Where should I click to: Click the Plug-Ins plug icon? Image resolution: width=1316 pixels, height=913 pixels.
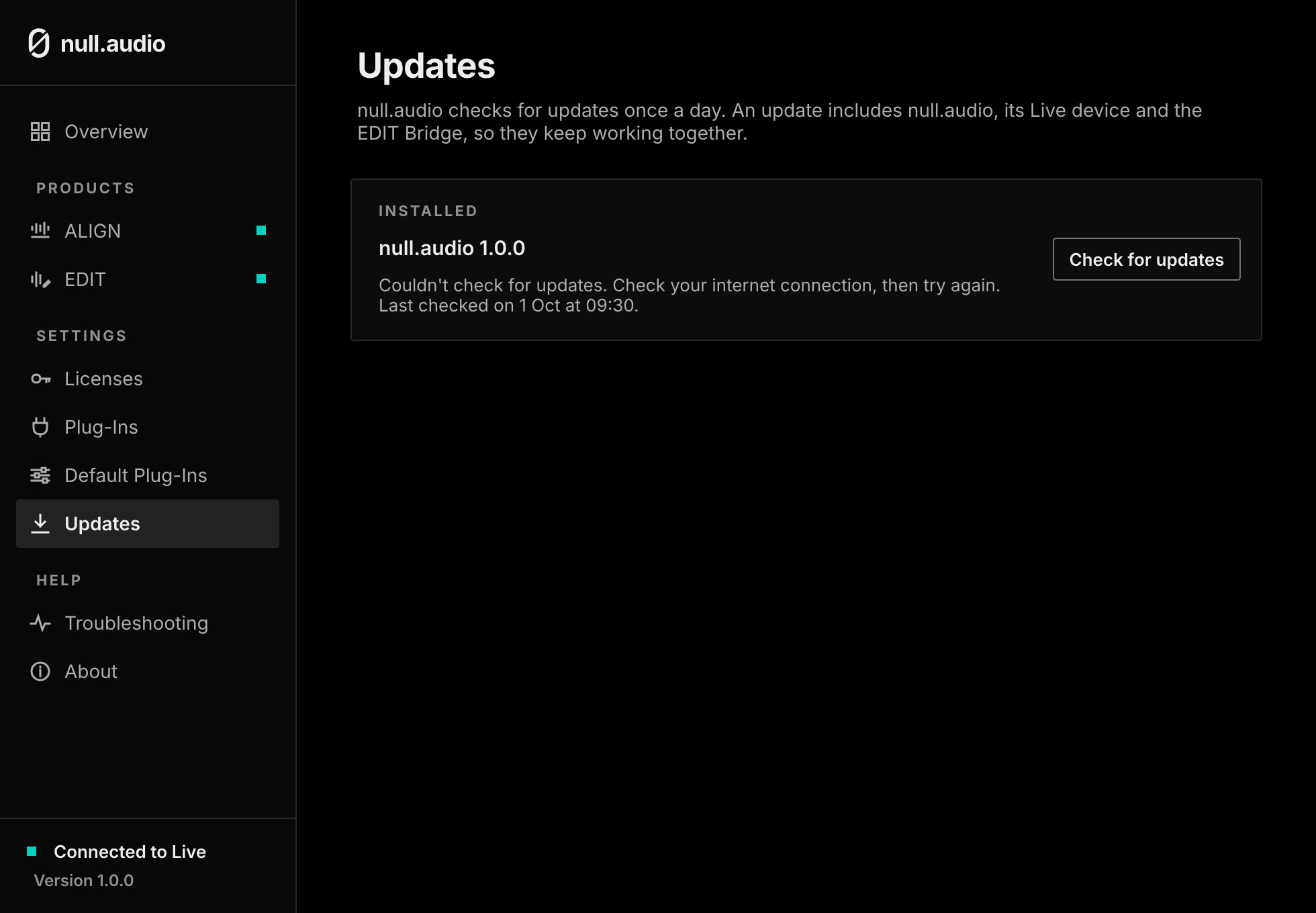(40, 427)
